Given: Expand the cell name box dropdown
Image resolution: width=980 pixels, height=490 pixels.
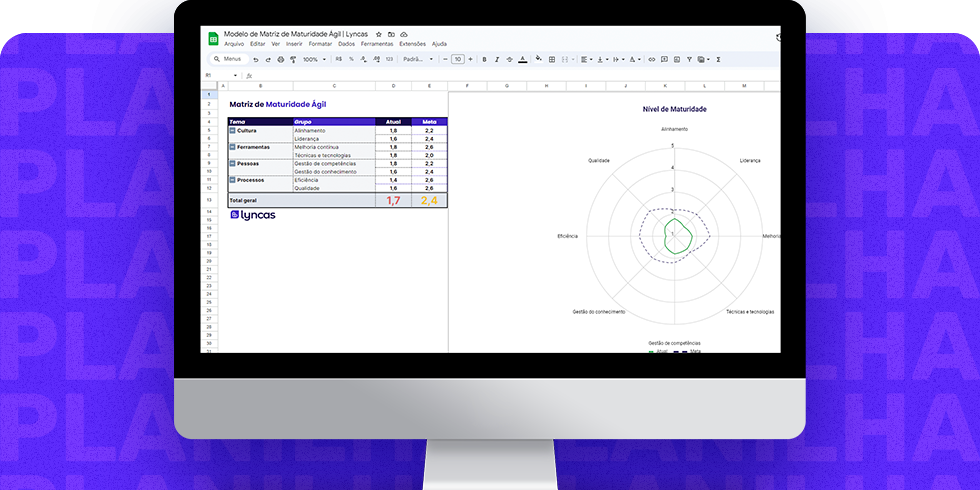Looking at the screenshot, I should coord(237,75).
